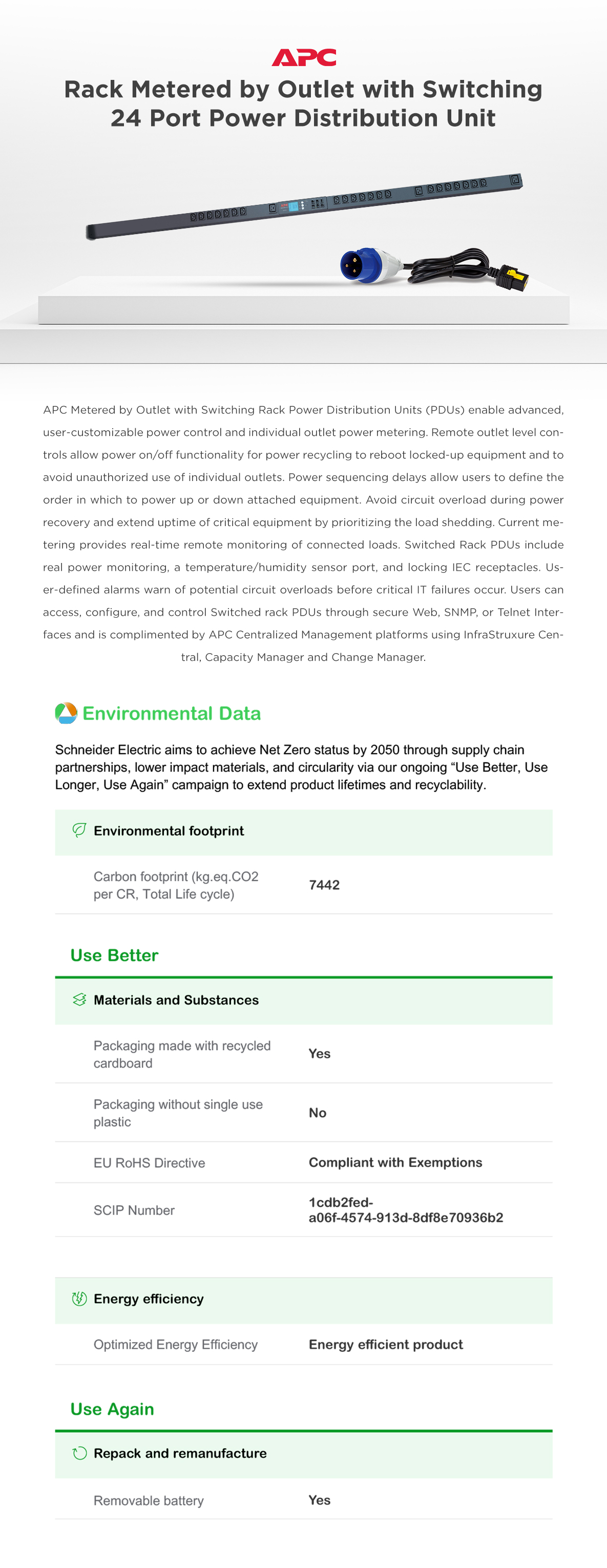Click the product title heading text
The width and height of the screenshot is (607, 1568).
[x=303, y=103]
